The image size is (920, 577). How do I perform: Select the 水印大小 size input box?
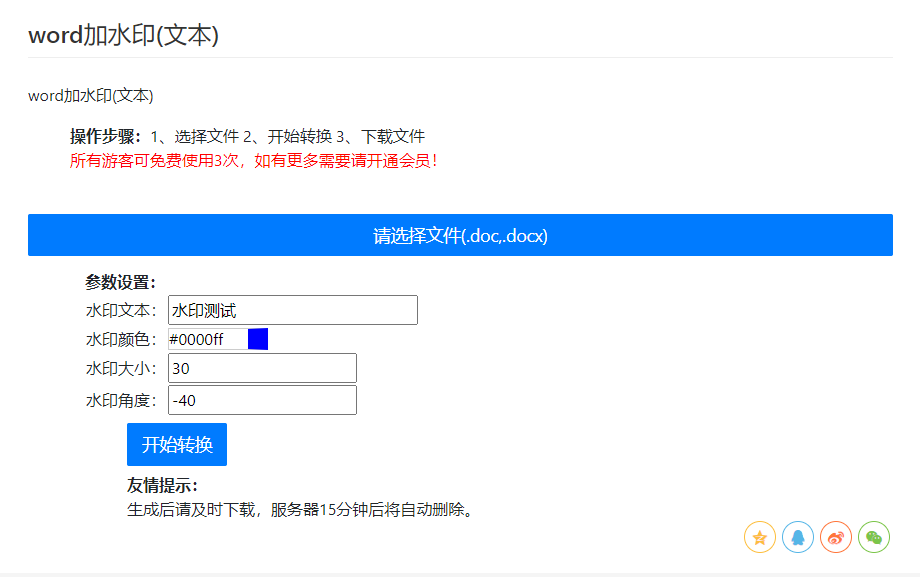pos(262,368)
